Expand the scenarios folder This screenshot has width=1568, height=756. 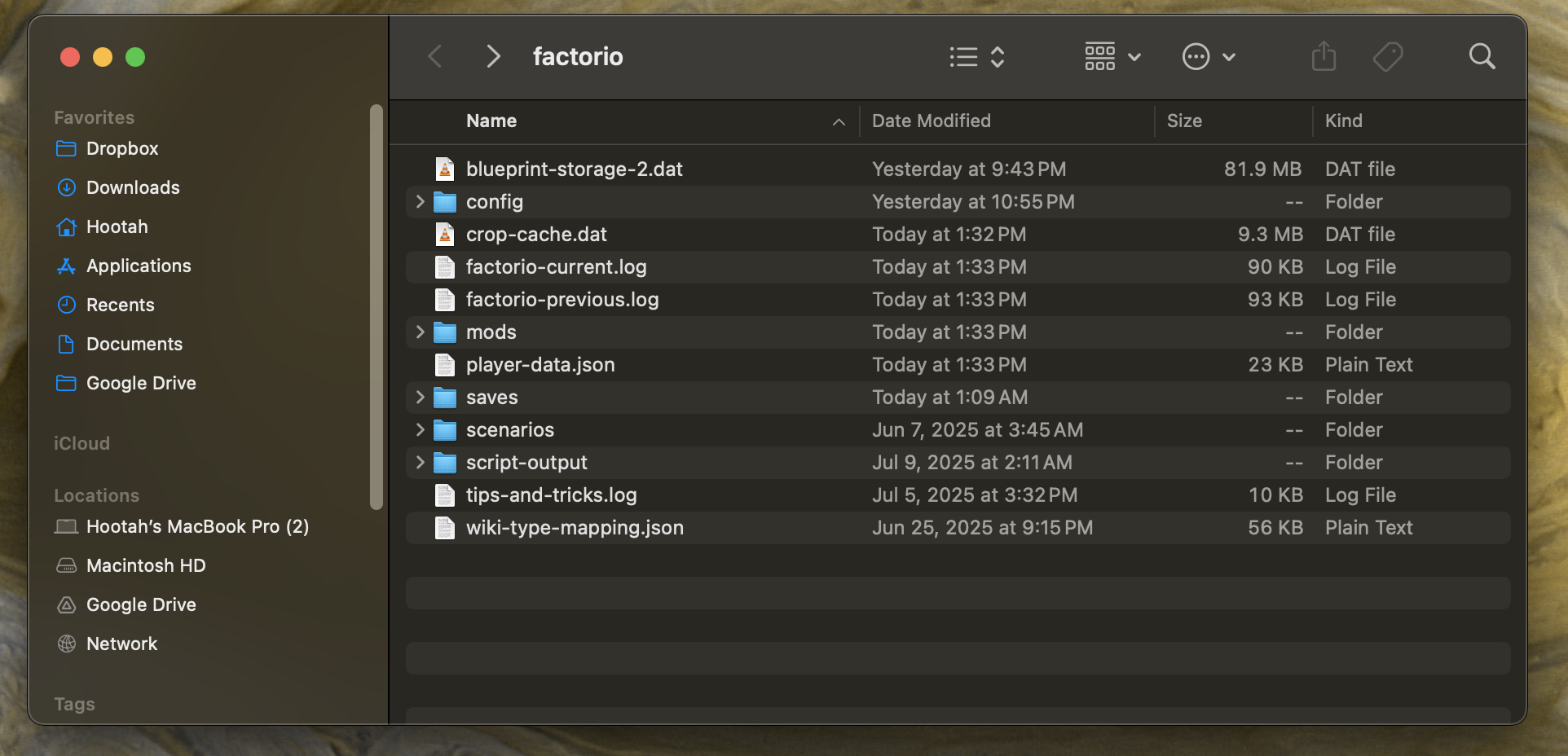[420, 429]
